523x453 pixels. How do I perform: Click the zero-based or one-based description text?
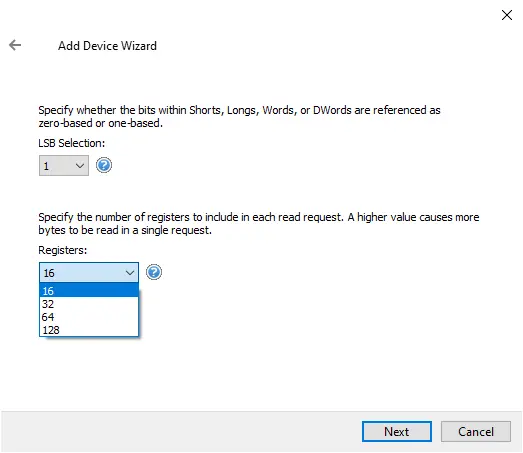[239, 116]
